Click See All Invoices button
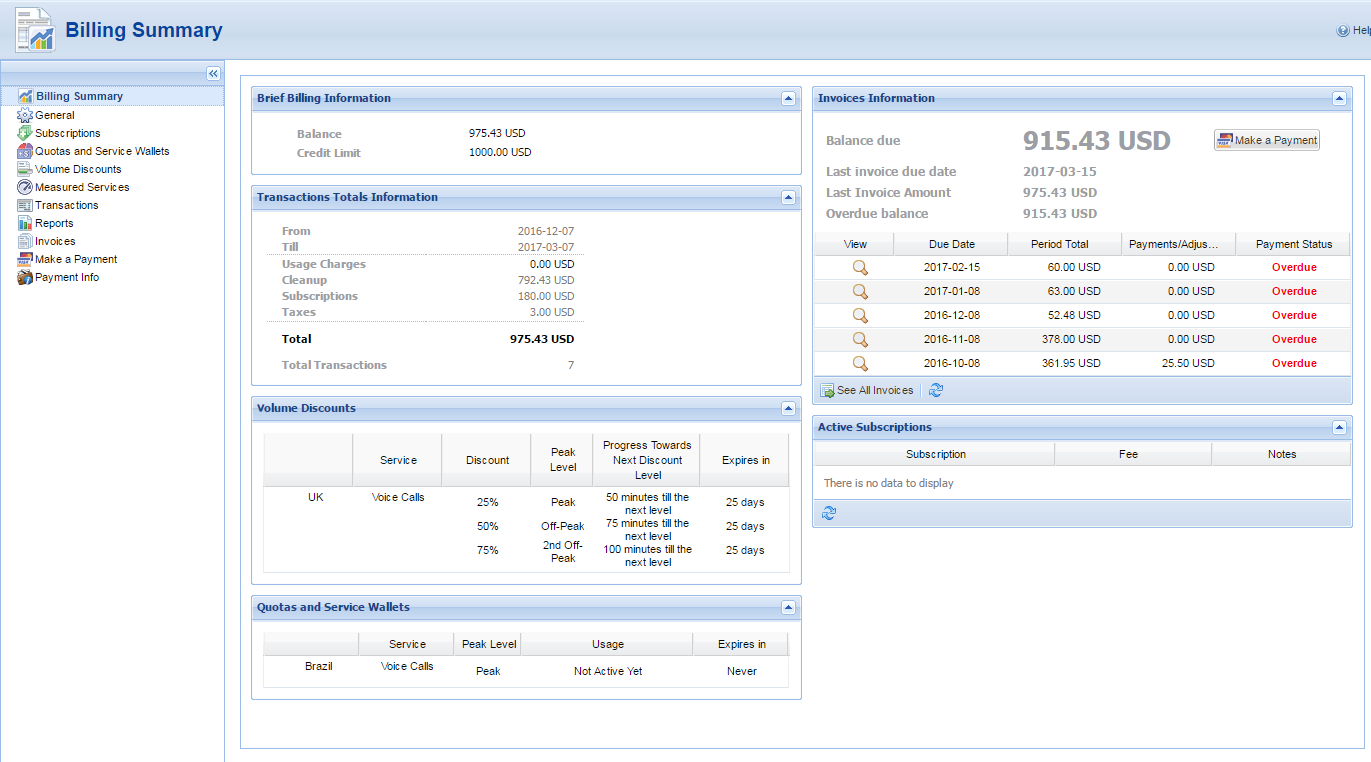The width and height of the screenshot is (1371, 762). [x=867, y=390]
